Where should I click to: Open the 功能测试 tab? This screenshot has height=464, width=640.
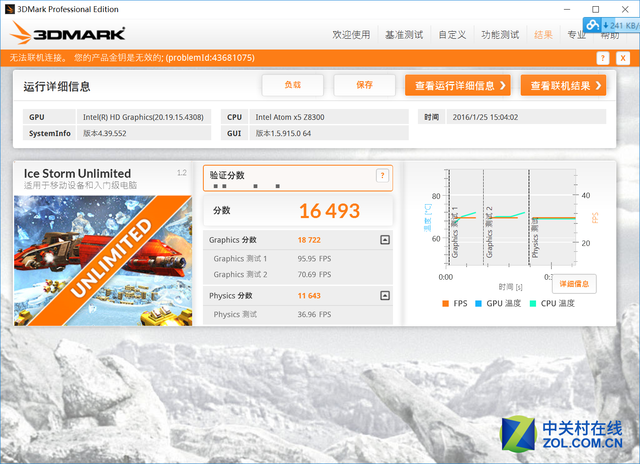[x=500, y=34]
